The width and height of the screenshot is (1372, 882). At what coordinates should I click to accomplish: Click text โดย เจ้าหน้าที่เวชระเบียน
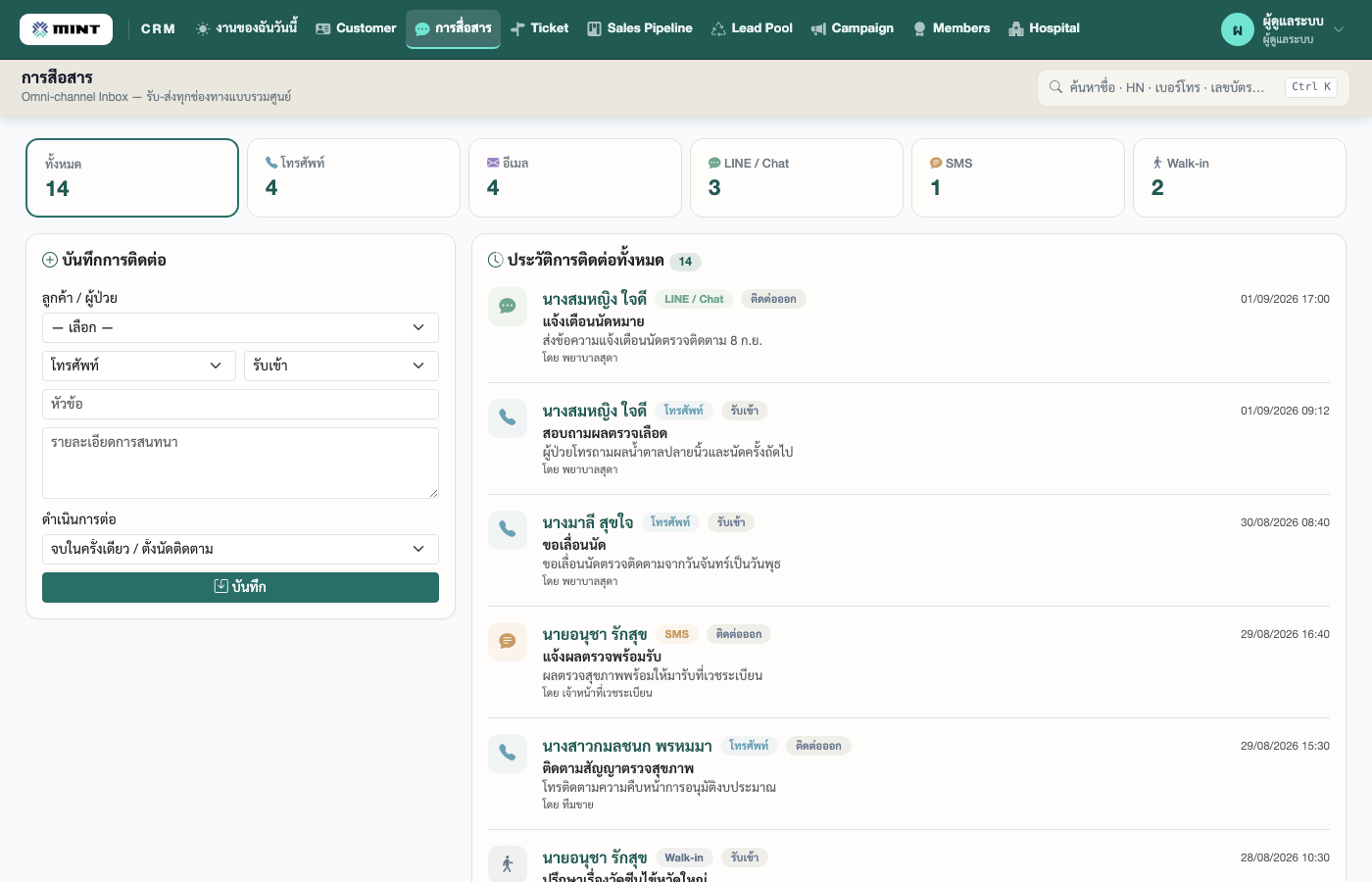coord(597,693)
